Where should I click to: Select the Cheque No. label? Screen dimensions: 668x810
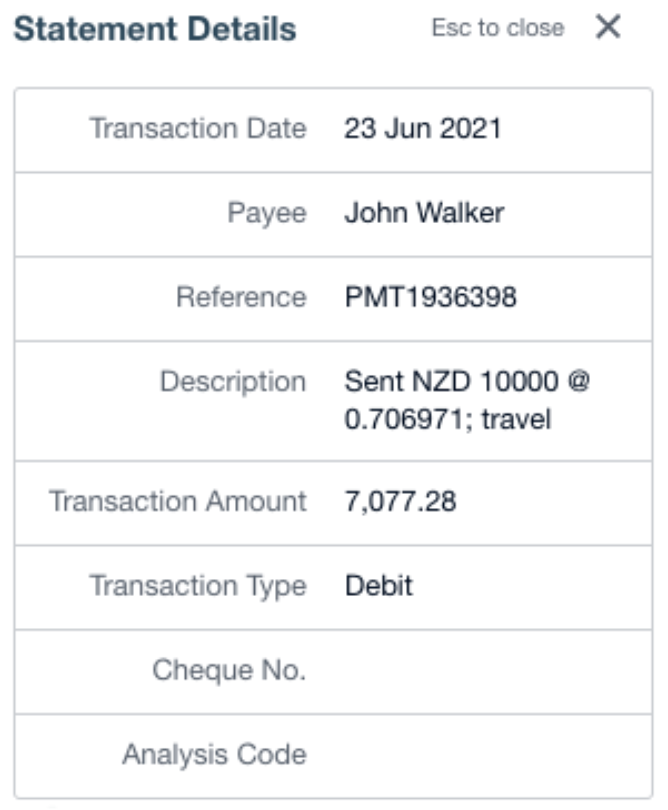(229, 670)
